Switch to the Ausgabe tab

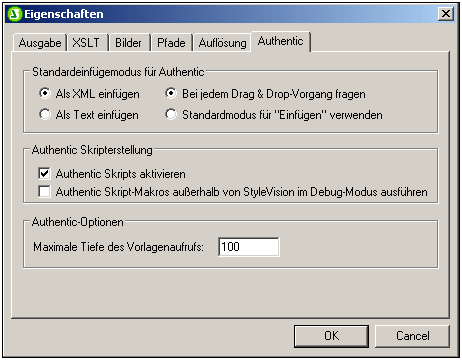(x=40, y=43)
